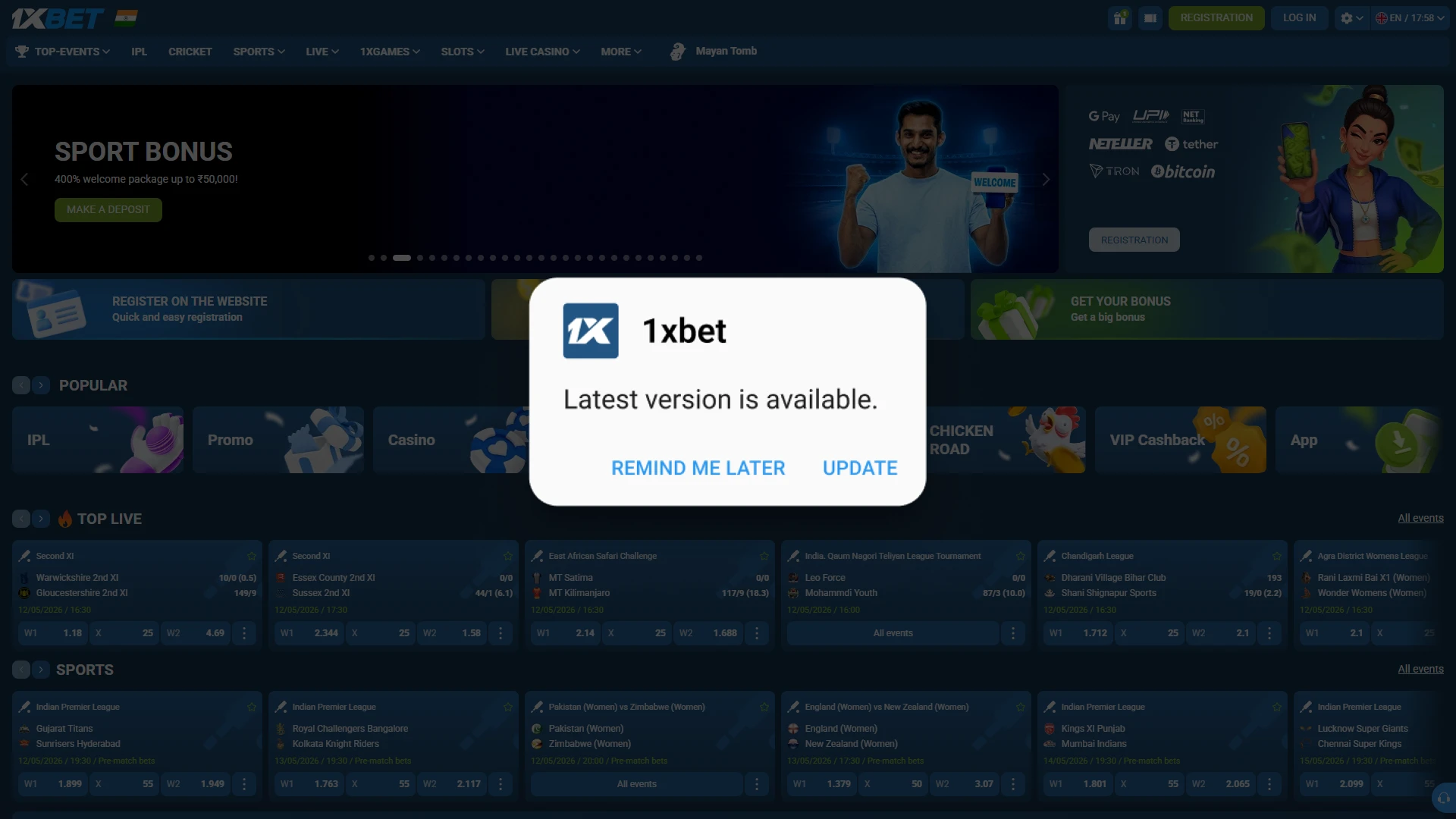Favorite the Essex County 2nd XI match star
Image resolution: width=1456 pixels, height=819 pixels.
pyautogui.click(x=508, y=556)
